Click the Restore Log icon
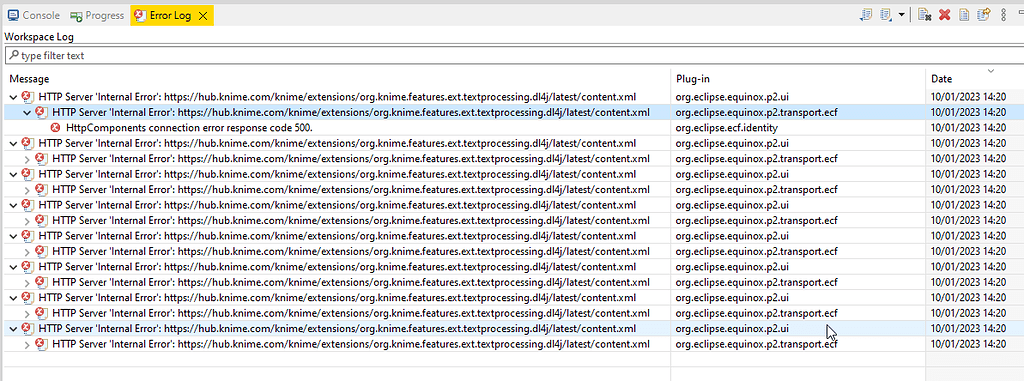1024x381 pixels. pos(984,15)
